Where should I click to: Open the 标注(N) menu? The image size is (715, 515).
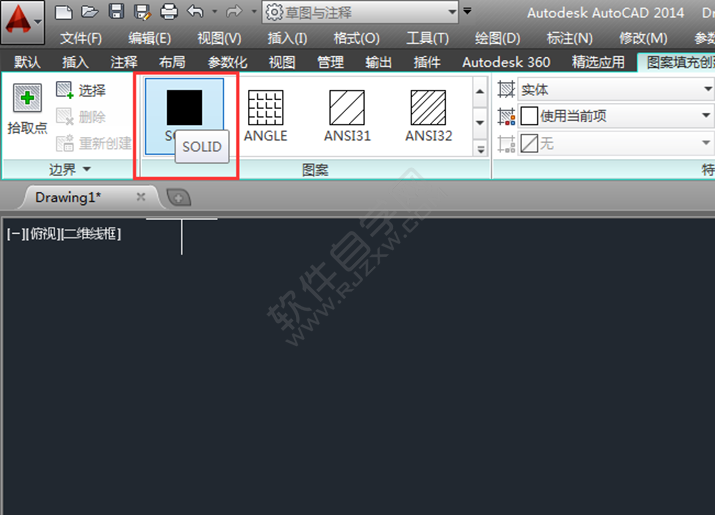coord(570,38)
